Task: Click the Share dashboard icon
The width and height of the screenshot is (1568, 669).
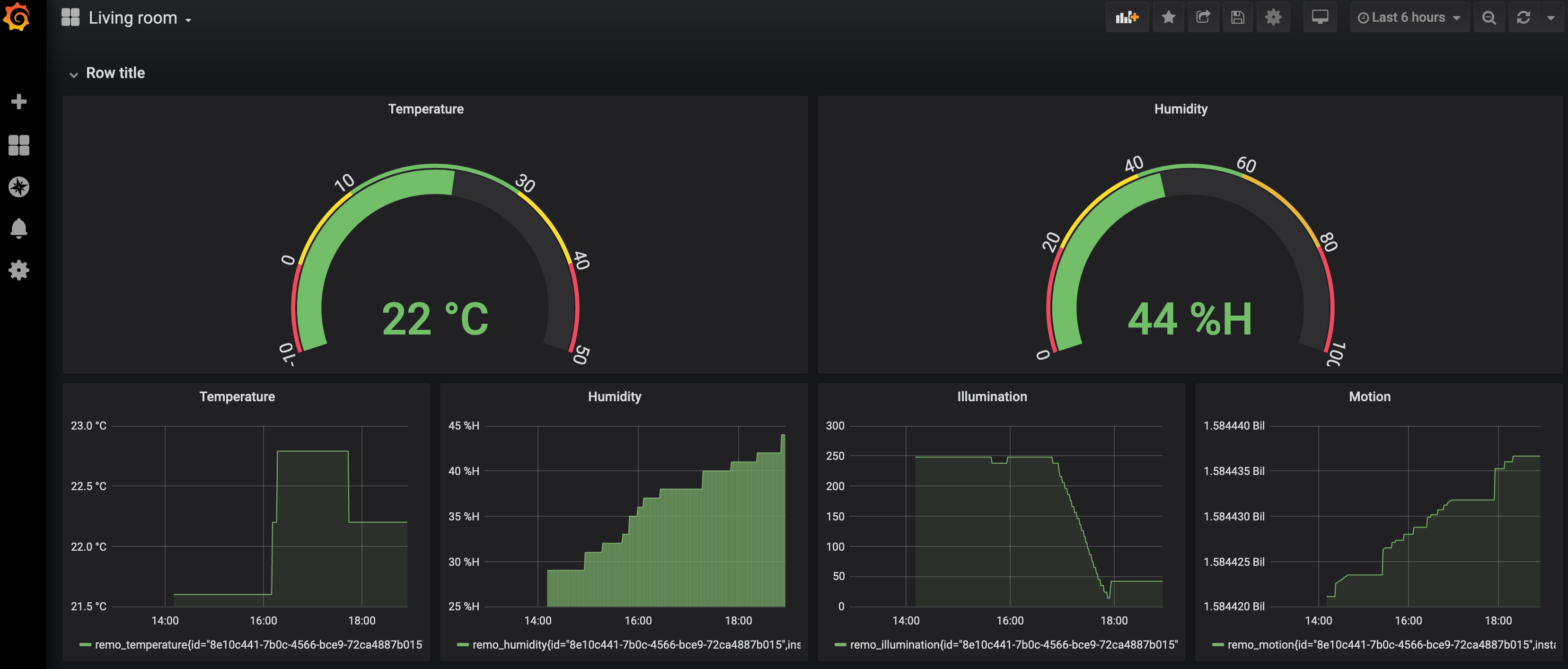Action: 1203,18
